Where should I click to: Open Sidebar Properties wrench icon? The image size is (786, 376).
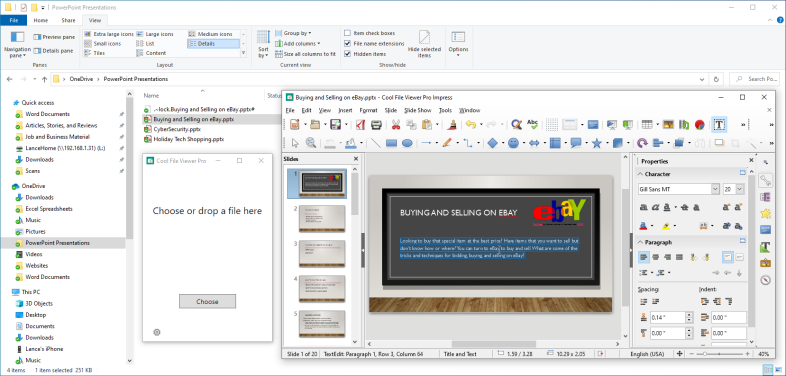pos(765,180)
